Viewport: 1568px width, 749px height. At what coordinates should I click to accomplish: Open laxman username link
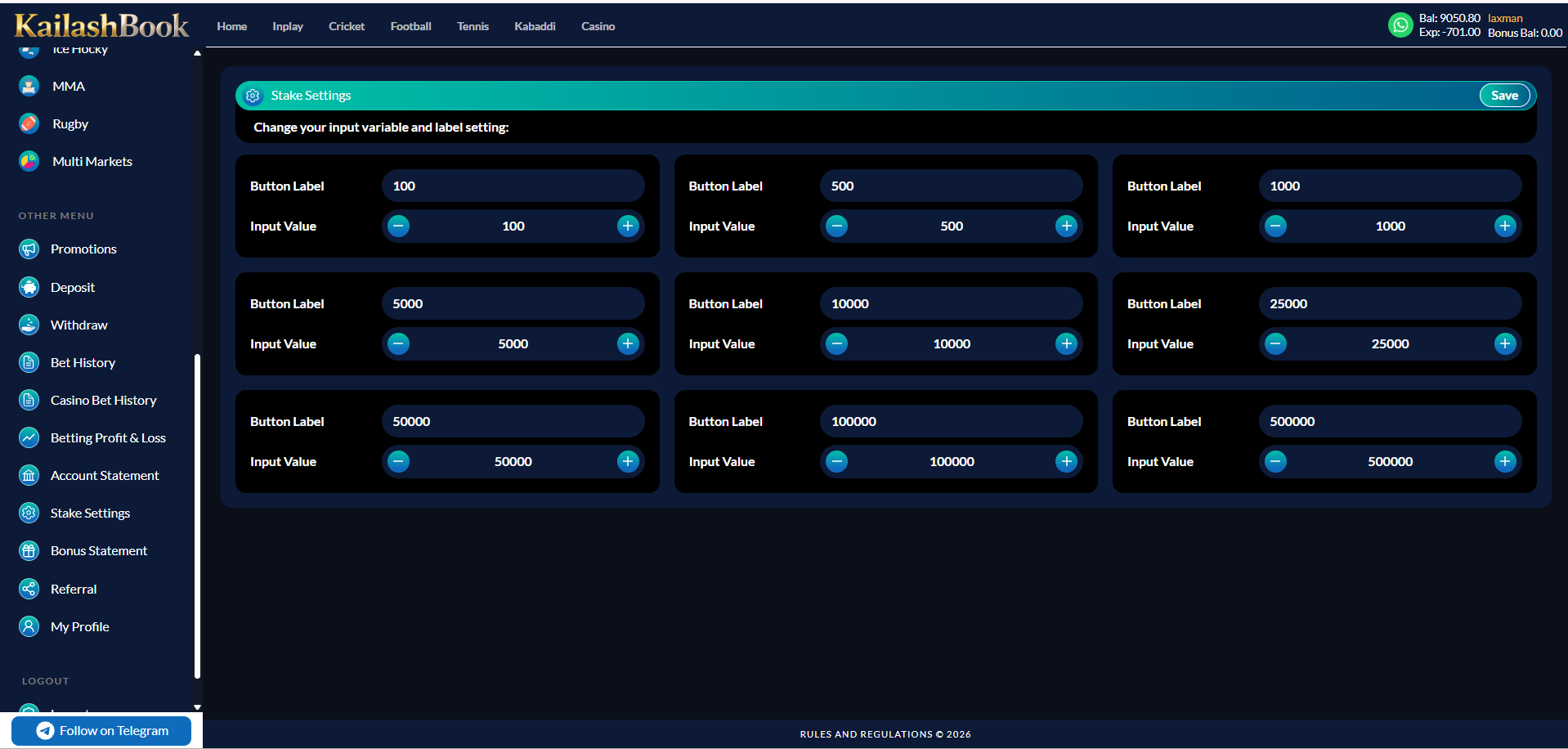tap(1505, 18)
